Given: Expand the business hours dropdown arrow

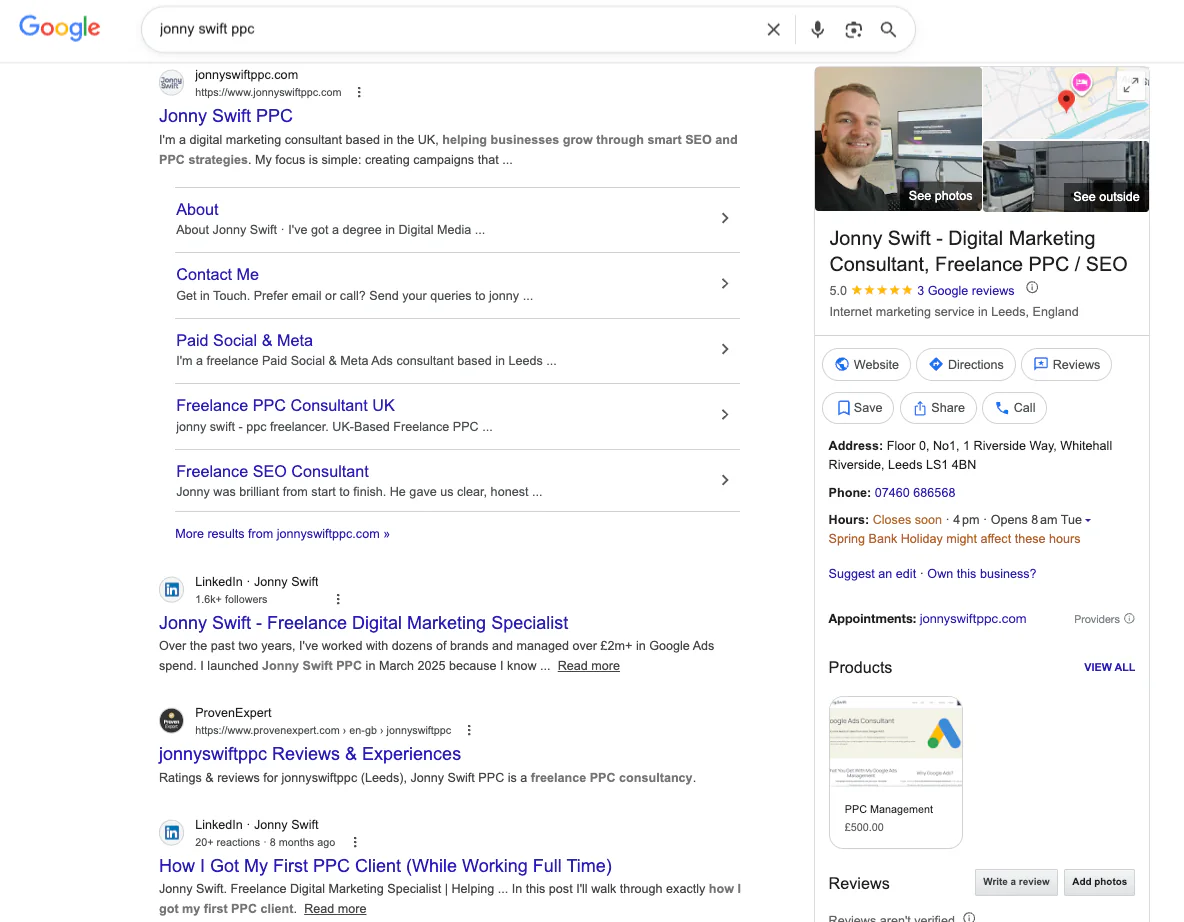Looking at the screenshot, I should (1088, 520).
